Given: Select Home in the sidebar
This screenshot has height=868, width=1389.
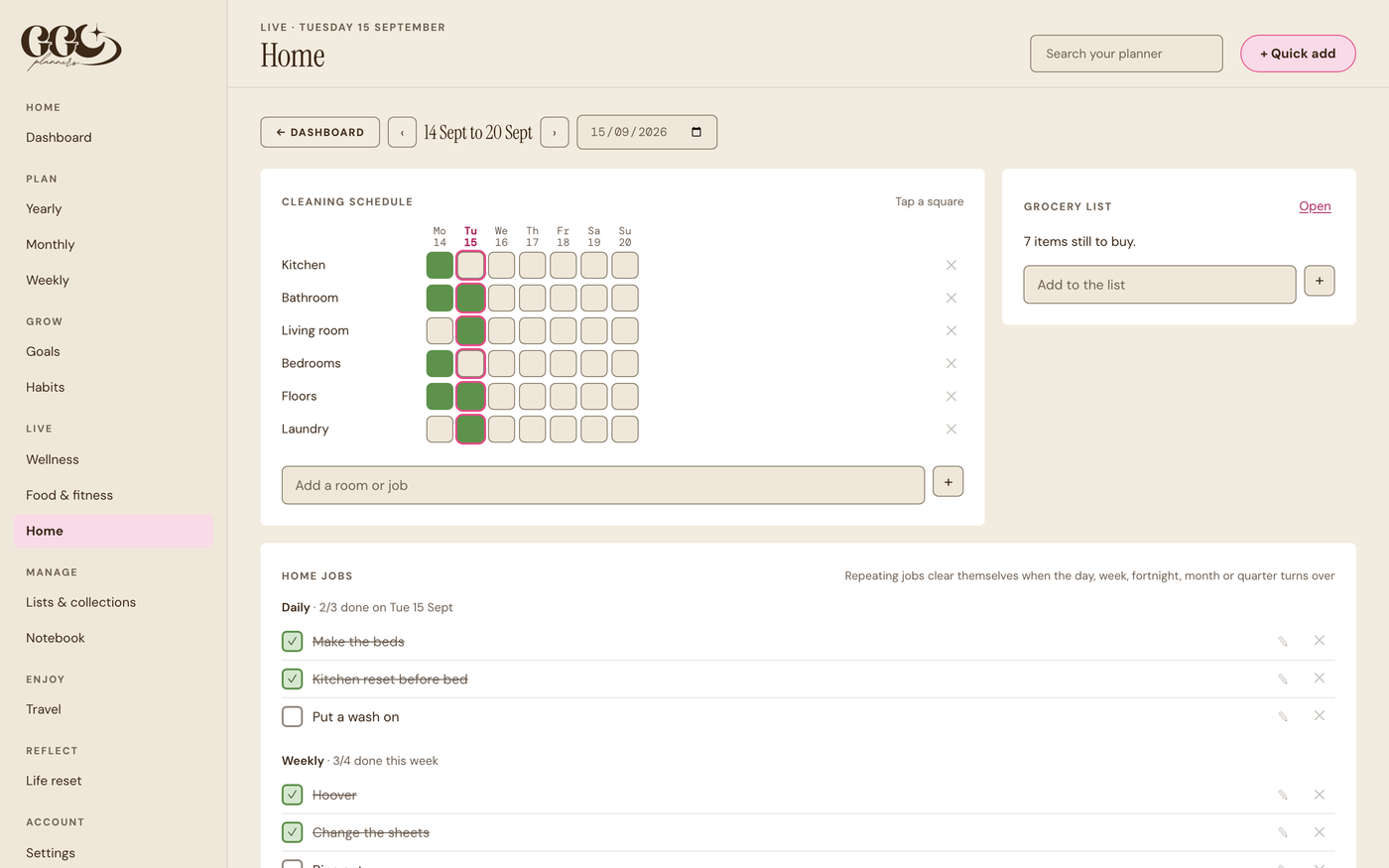Looking at the screenshot, I should (x=113, y=531).
